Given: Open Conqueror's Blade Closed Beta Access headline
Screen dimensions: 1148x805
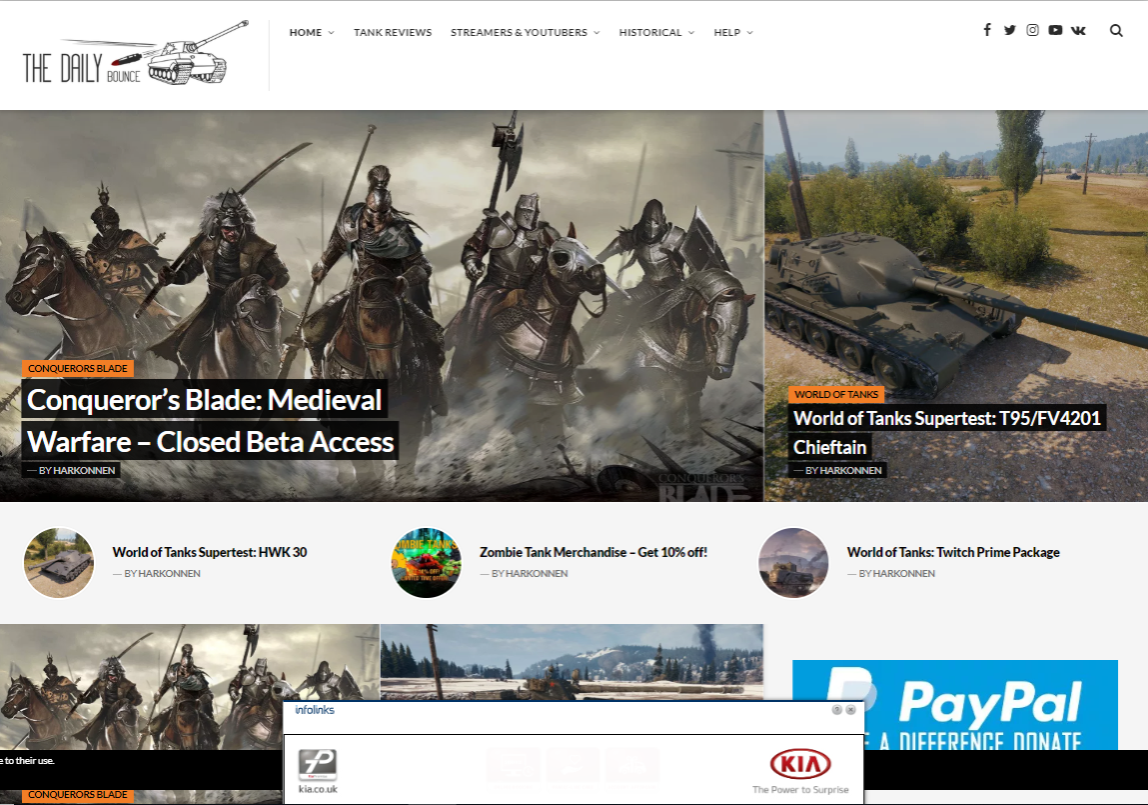Looking at the screenshot, I should (210, 421).
